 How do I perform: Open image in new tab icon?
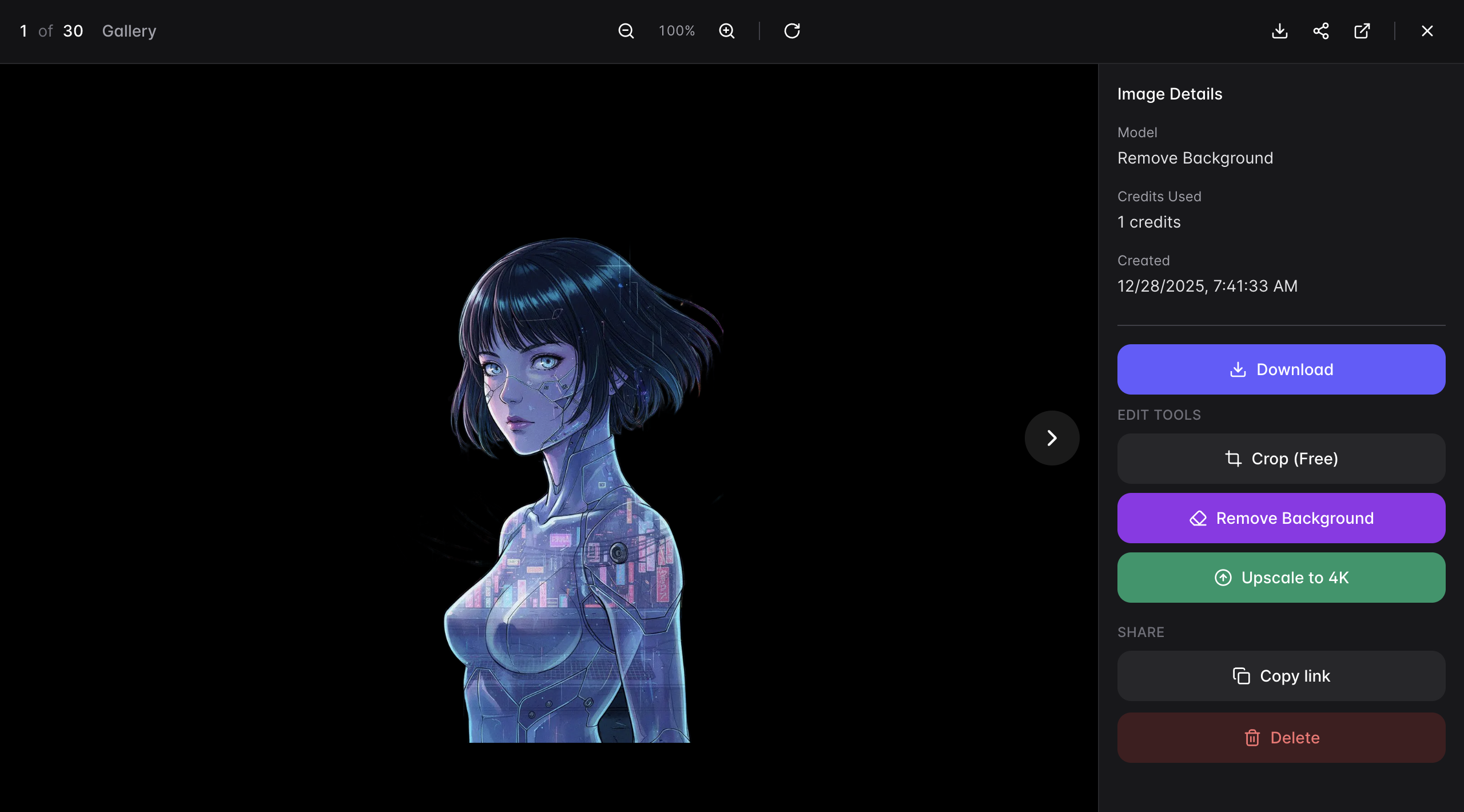(1362, 31)
